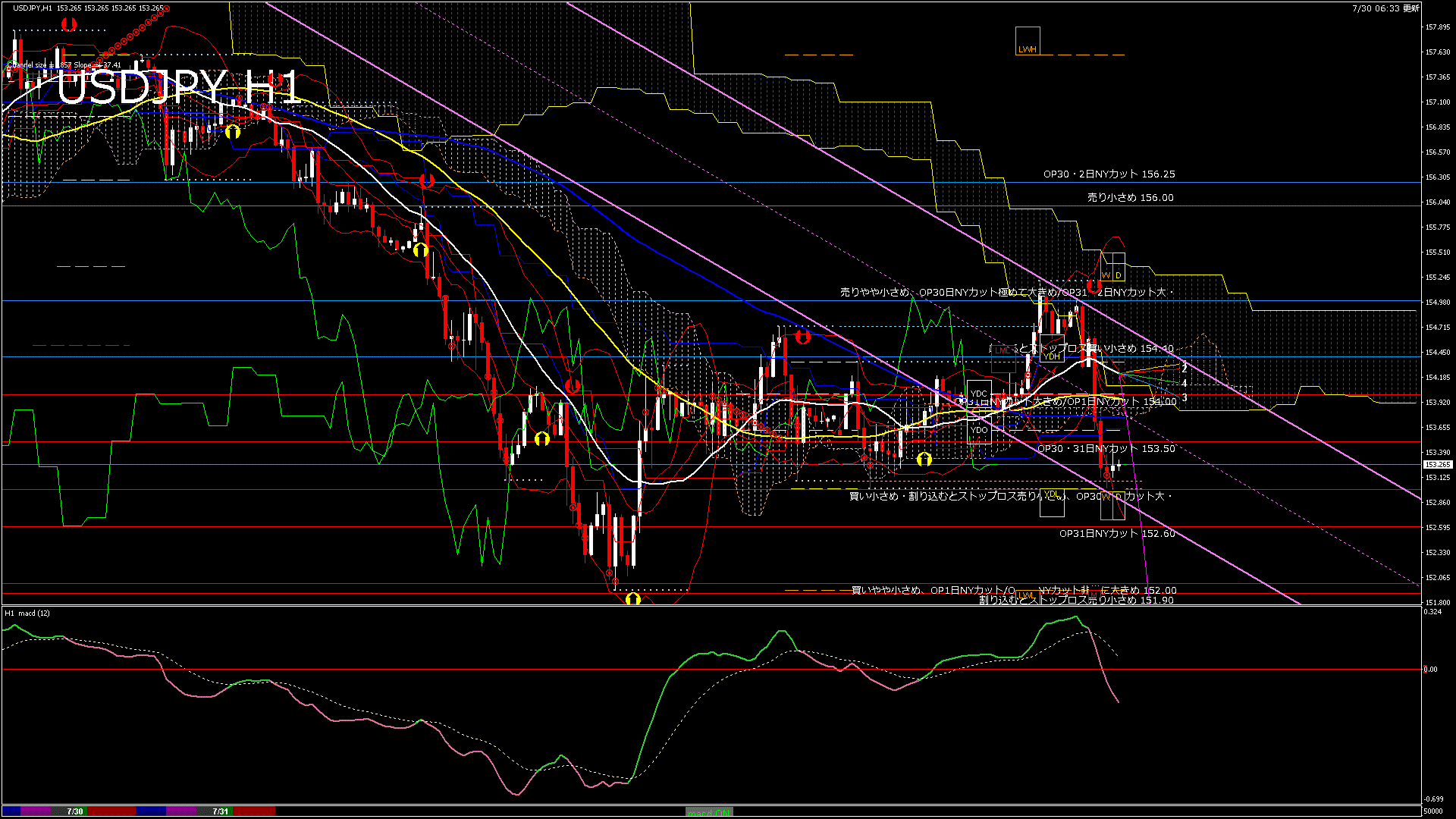Click the 50000 value at bottom right
1456x819 pixels.
[x=1433, y=811]
